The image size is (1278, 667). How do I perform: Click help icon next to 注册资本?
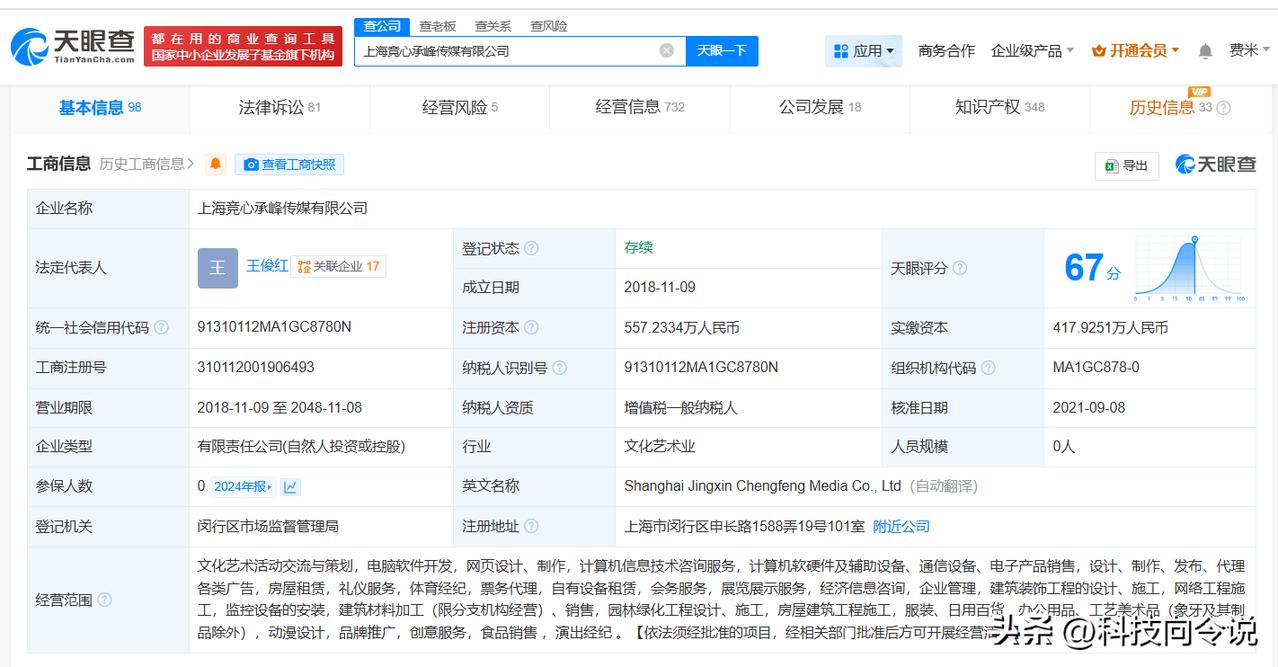[x=531, y=328]
